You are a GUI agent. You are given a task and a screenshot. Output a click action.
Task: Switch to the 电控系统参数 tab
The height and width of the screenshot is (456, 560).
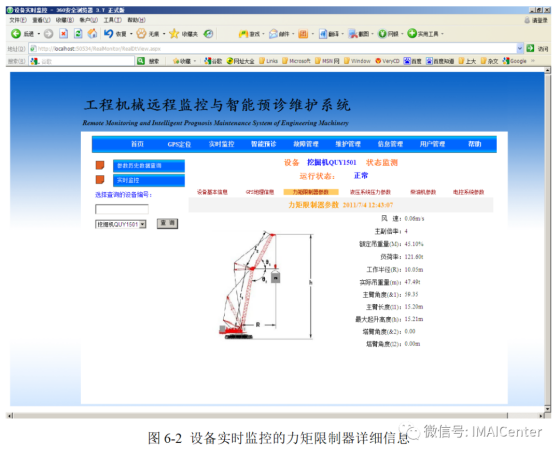[x=468, y=192]
